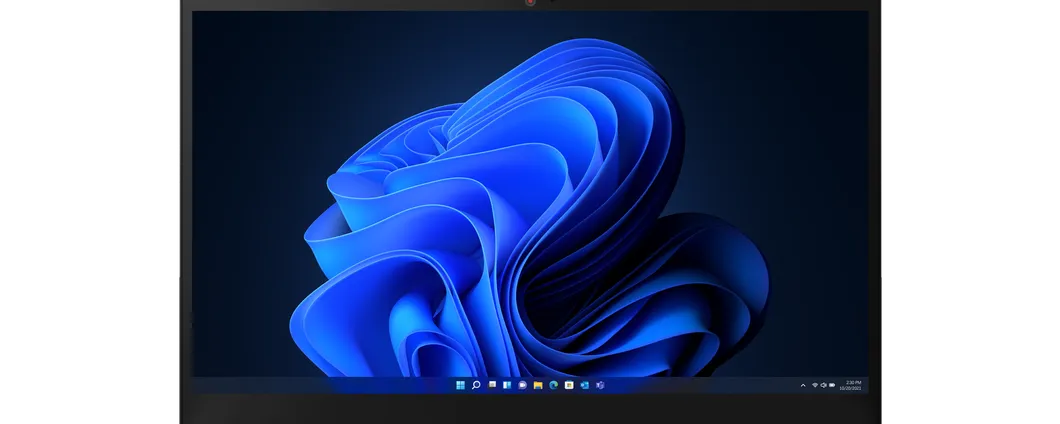The width and height of the screenshot is (1060, 424).
Task: Open Wi-Fi network status icon
Action: click(815, 385)
